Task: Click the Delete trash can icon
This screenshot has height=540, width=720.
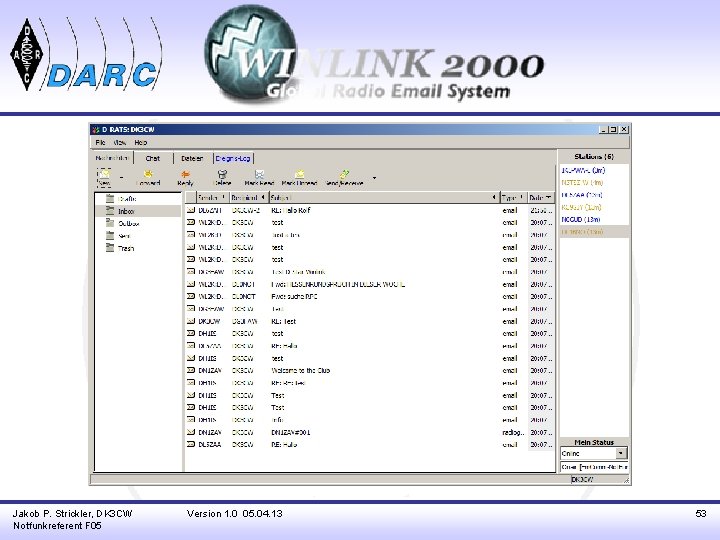Action: [222, 174]
